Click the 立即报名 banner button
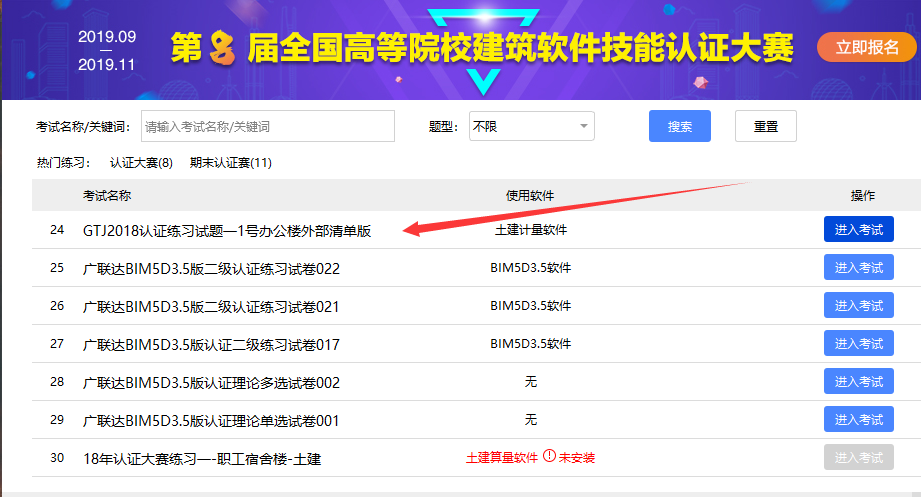This screenshot has width=921, height=497. pos(866,47)
